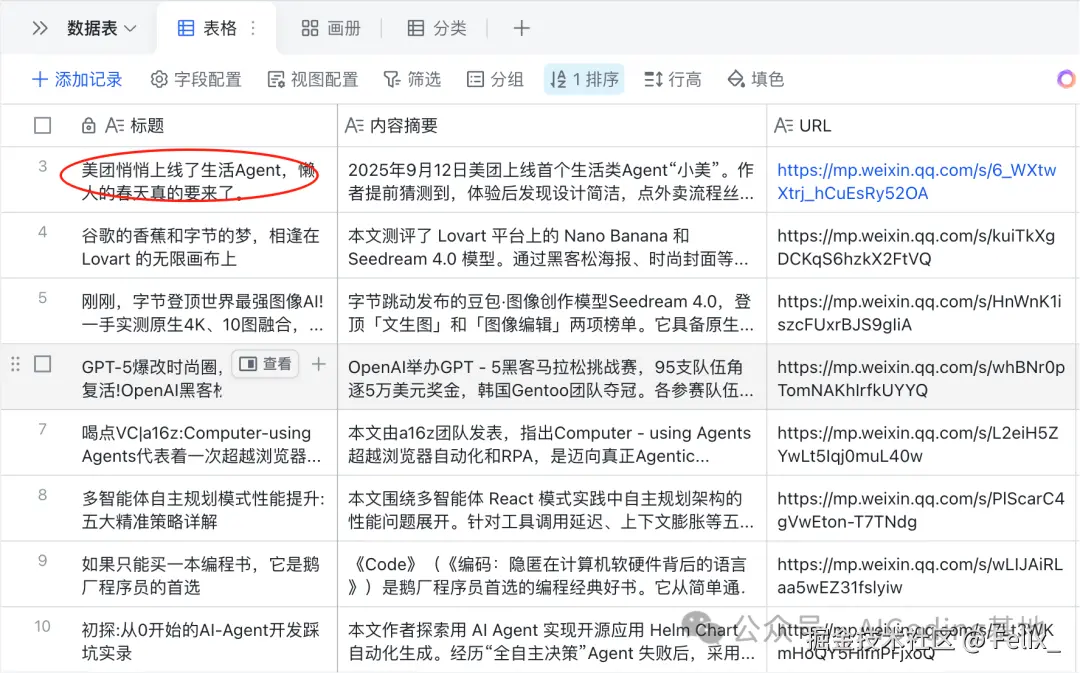Click row number 7
This screenshot has height=673, width=1080.
43,429
